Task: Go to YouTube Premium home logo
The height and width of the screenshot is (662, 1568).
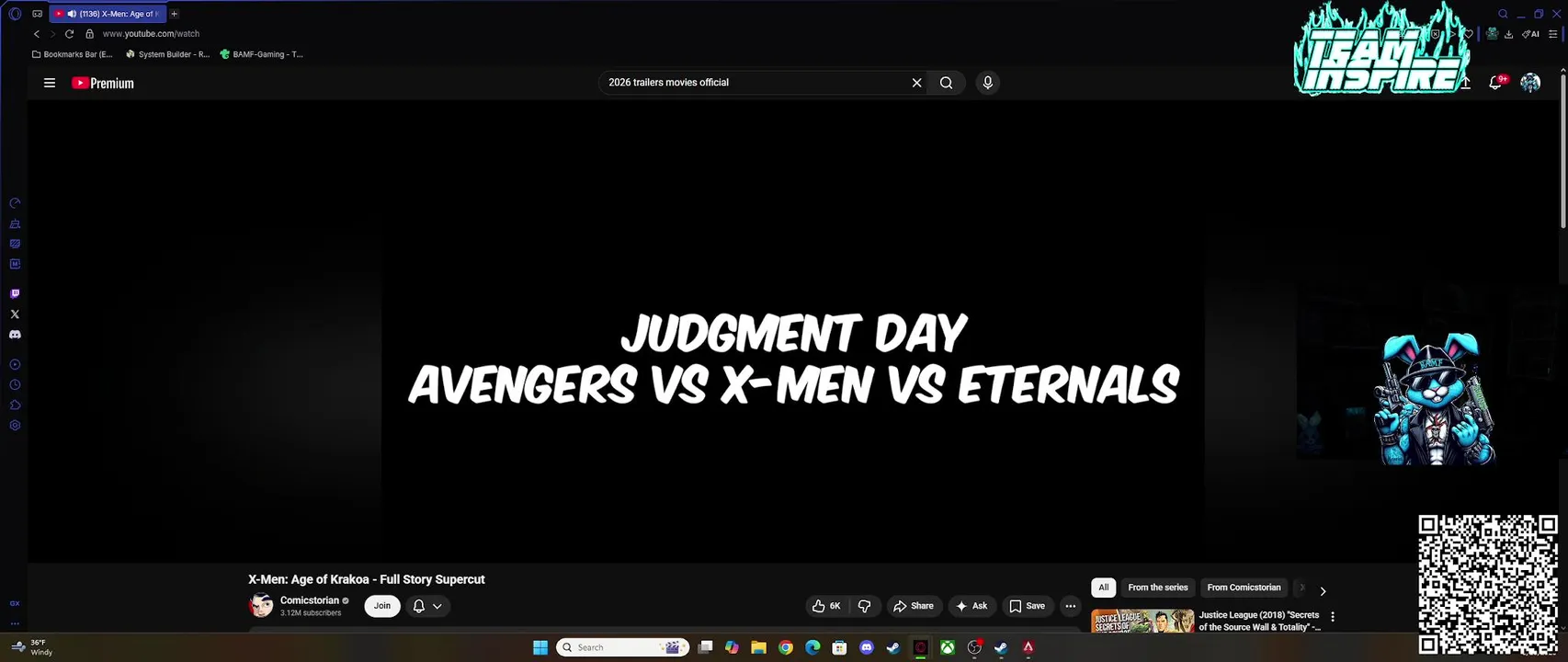Action: pos(103,83)
